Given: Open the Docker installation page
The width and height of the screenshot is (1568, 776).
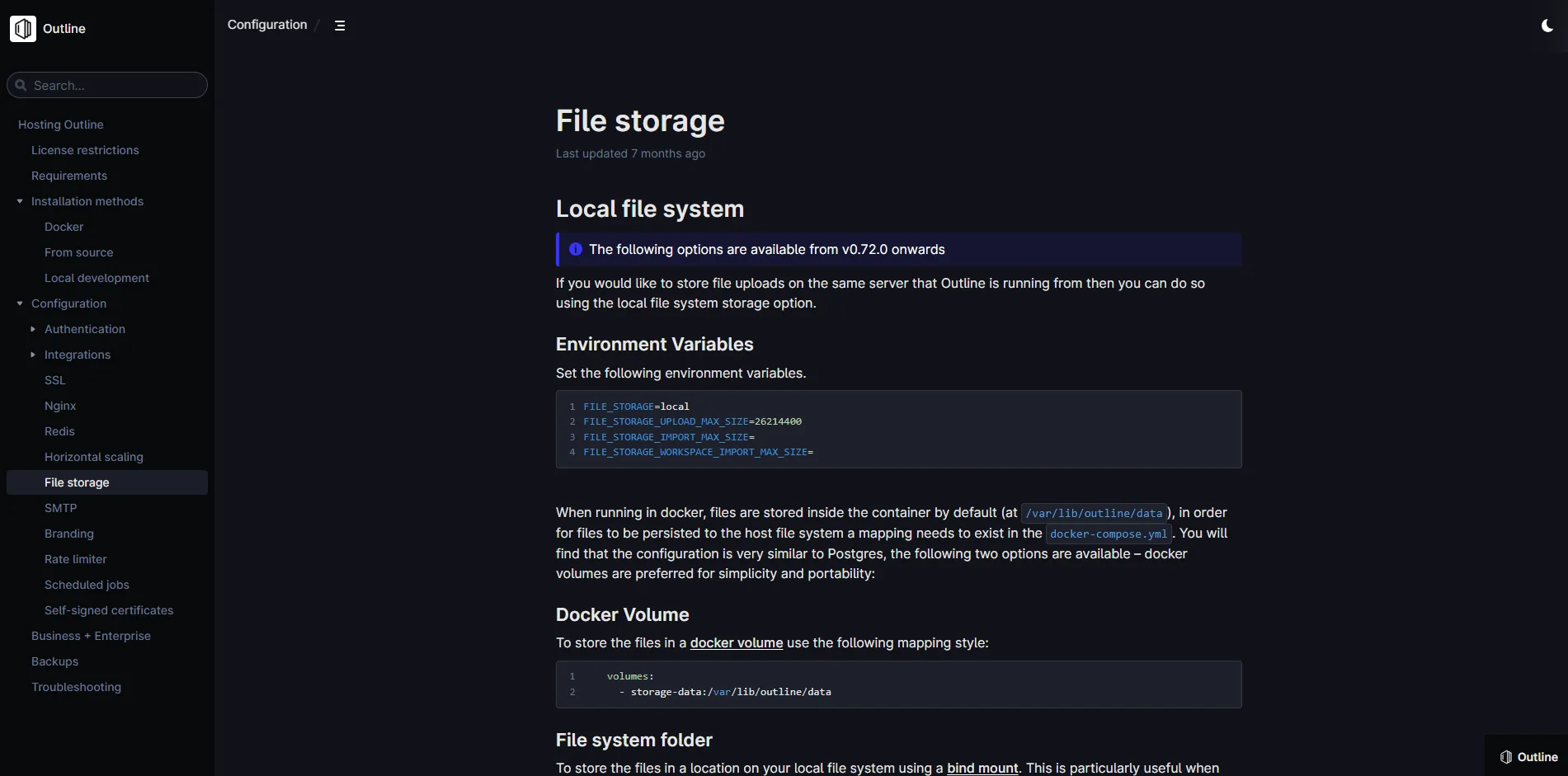Looking at the screenshot, I should click(64, 227).
